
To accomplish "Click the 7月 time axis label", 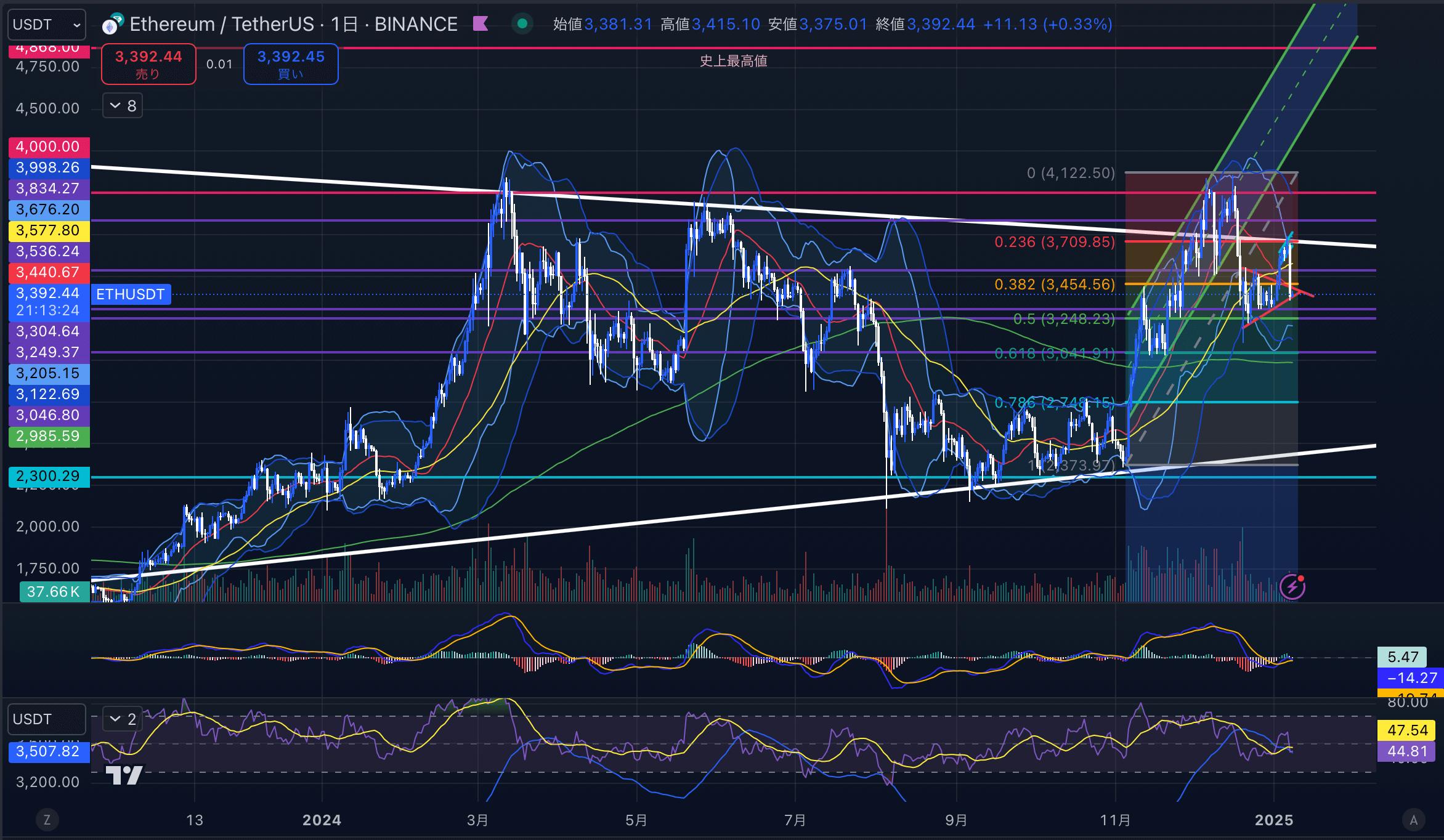I will [x=795, y=820].
